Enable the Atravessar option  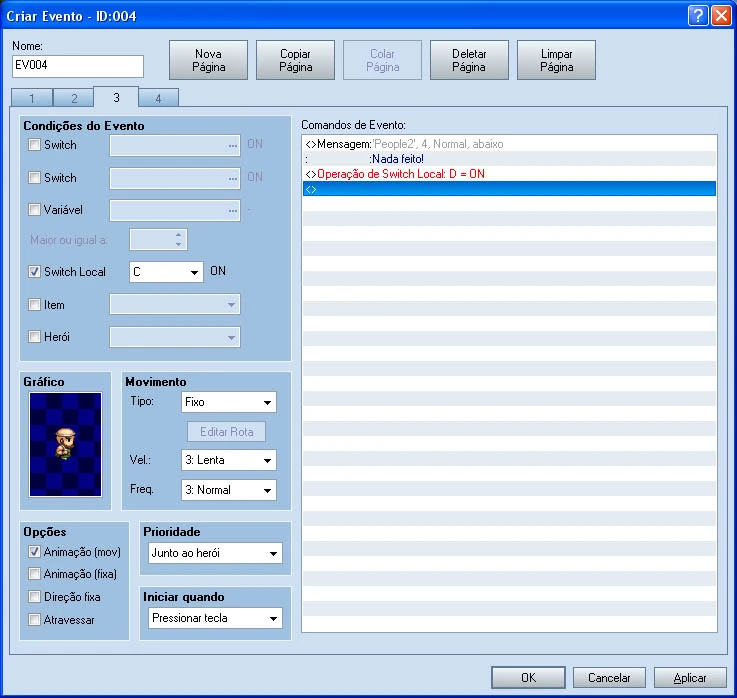coord(34,620)
